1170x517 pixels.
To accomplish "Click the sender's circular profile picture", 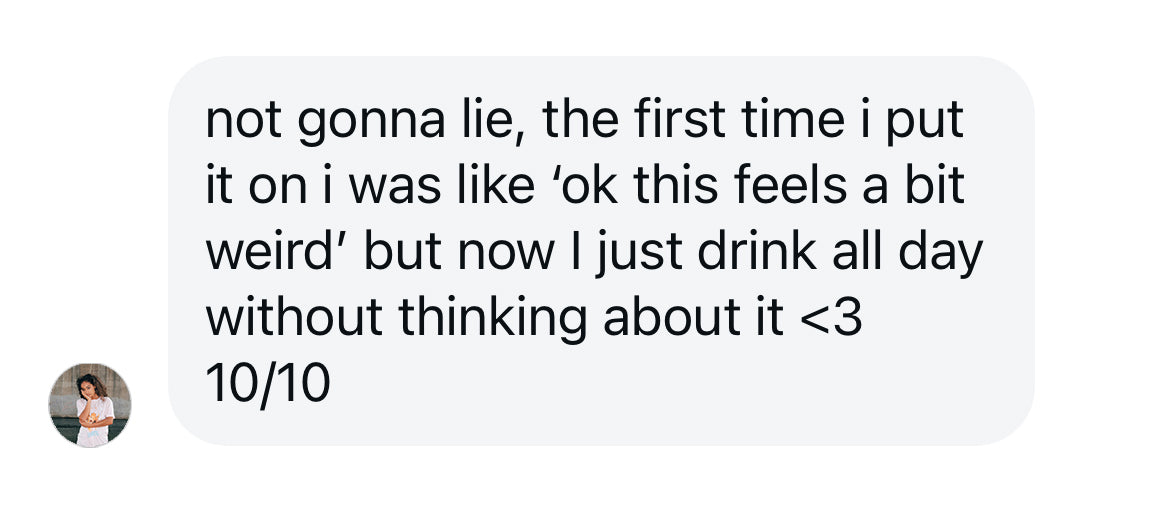I will coord(90,404).
